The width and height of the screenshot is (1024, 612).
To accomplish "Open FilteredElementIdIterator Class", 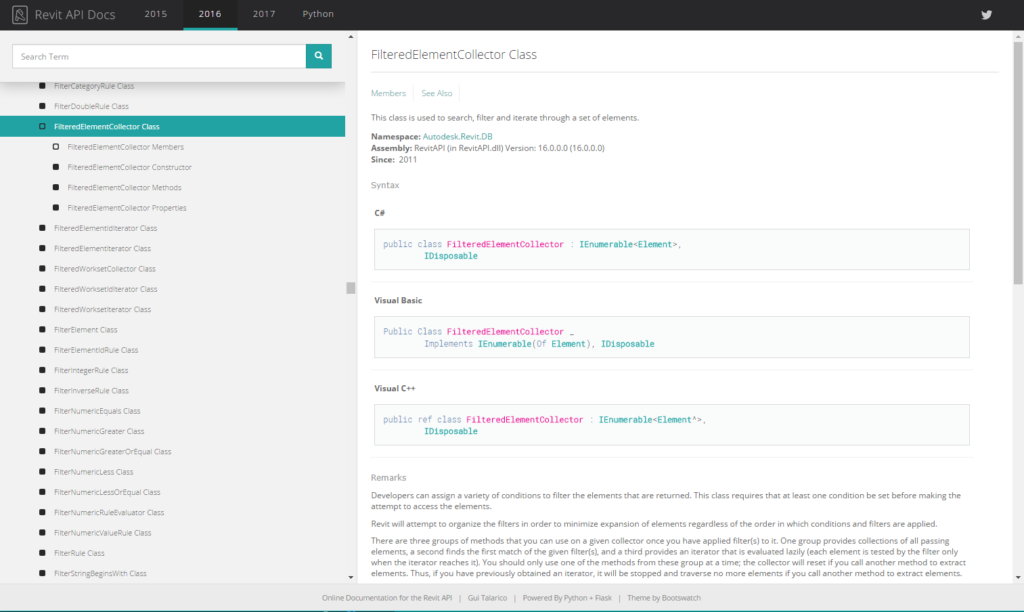I will [106, 228].
